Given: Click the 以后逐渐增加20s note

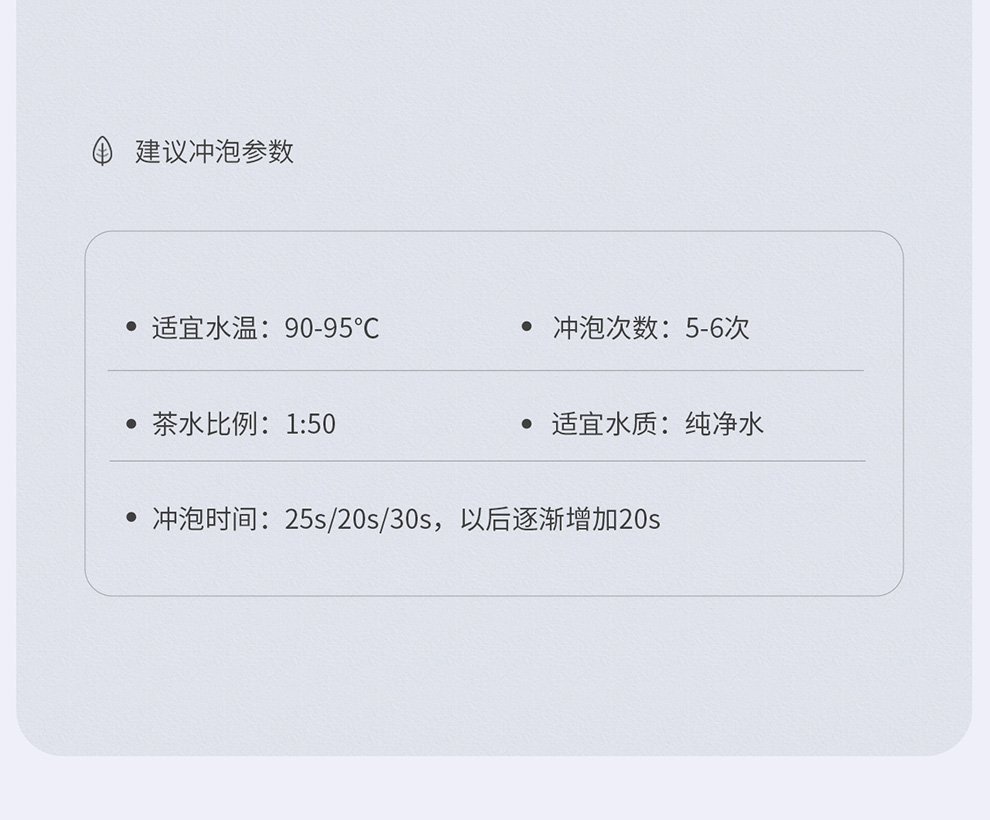Looking at the screenshot, I should tap(560, 520).
